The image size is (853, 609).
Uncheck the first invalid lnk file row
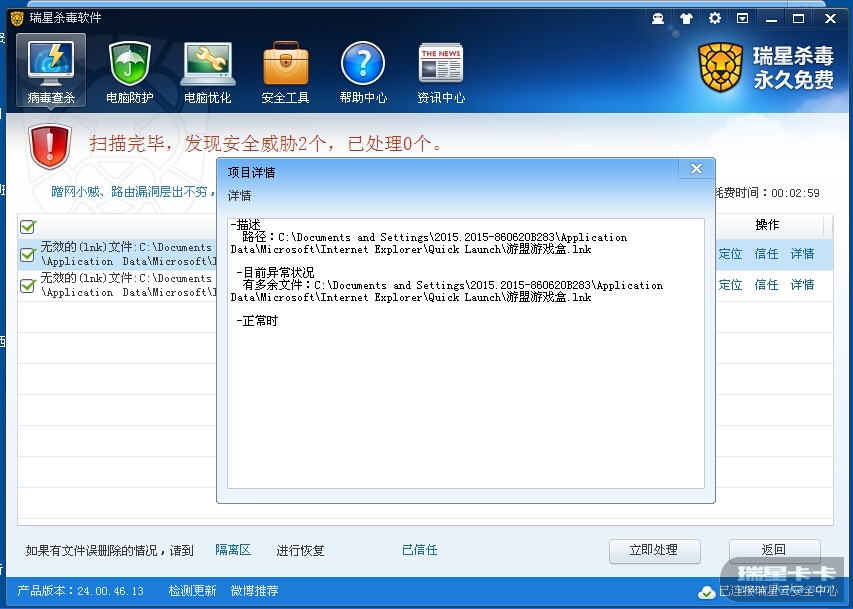tap(28, 254)
